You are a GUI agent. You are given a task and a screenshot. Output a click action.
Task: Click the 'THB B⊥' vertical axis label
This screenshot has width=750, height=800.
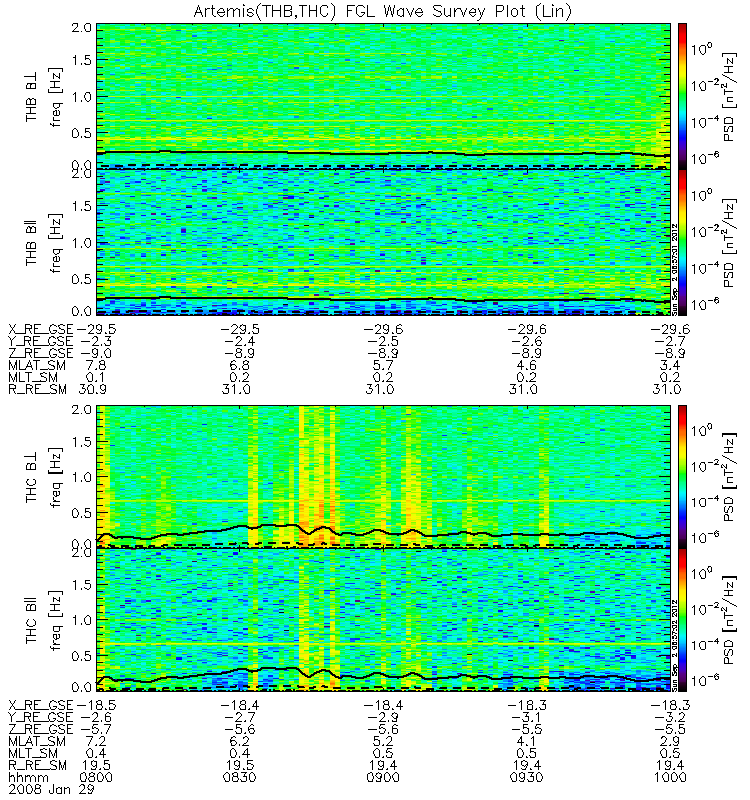[32, 99]
